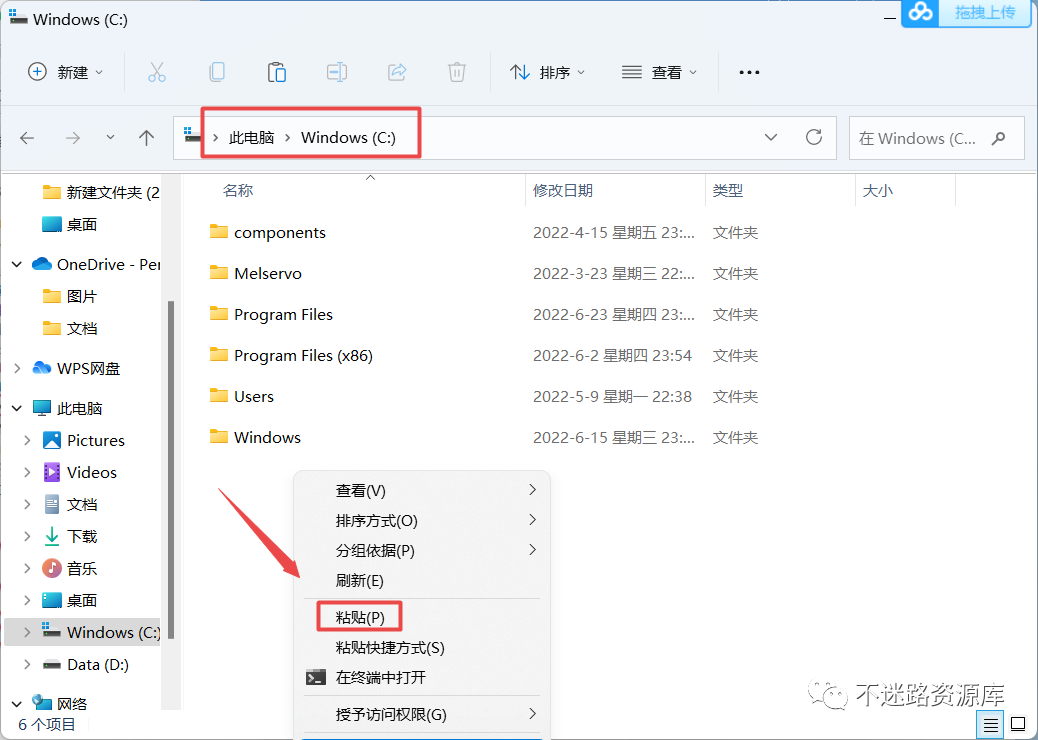The image size is (1038, 740).
Task: Click the Rename icon in toolbar
Action: point(337,72)
